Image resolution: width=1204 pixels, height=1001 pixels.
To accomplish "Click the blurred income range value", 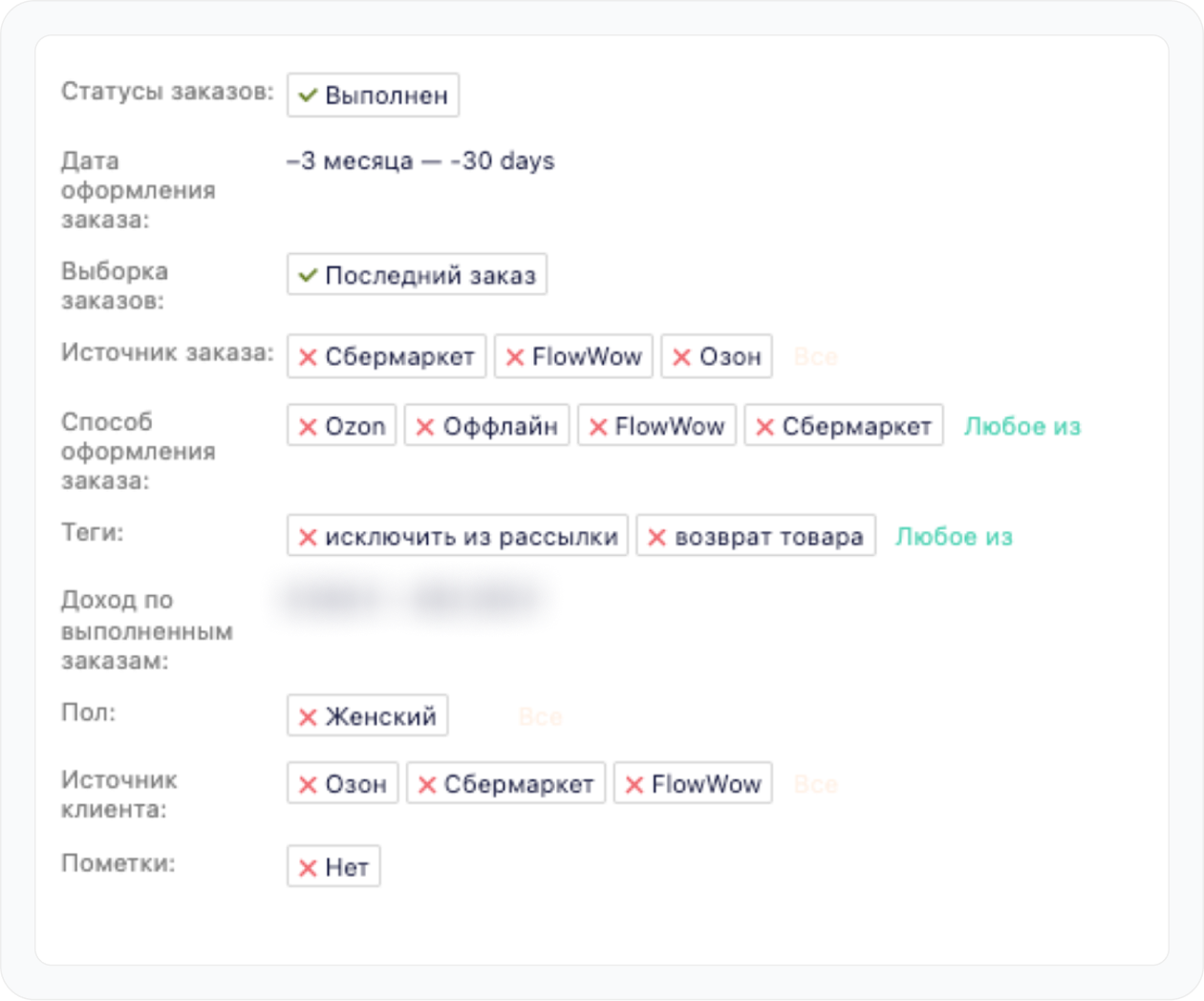I will pos(411,600).
